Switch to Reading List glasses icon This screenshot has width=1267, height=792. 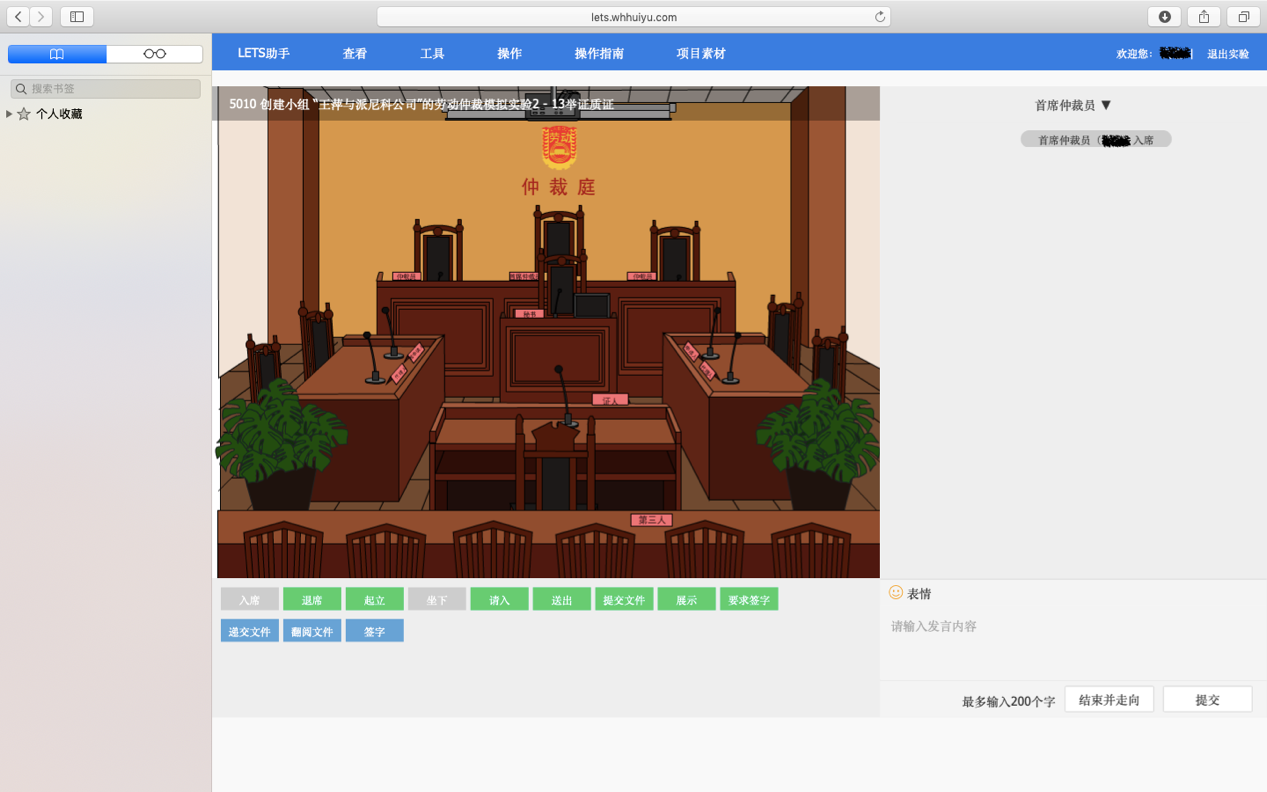coord(154,54)
